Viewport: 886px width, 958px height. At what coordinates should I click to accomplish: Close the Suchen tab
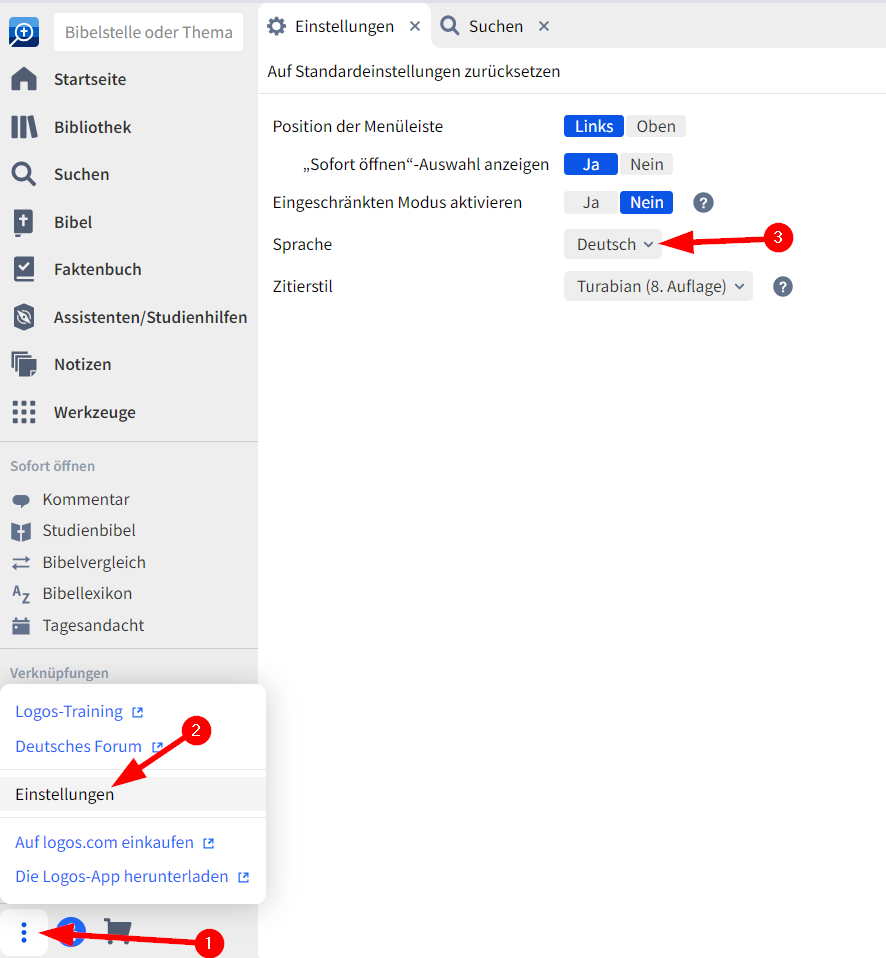coord(544,26)
